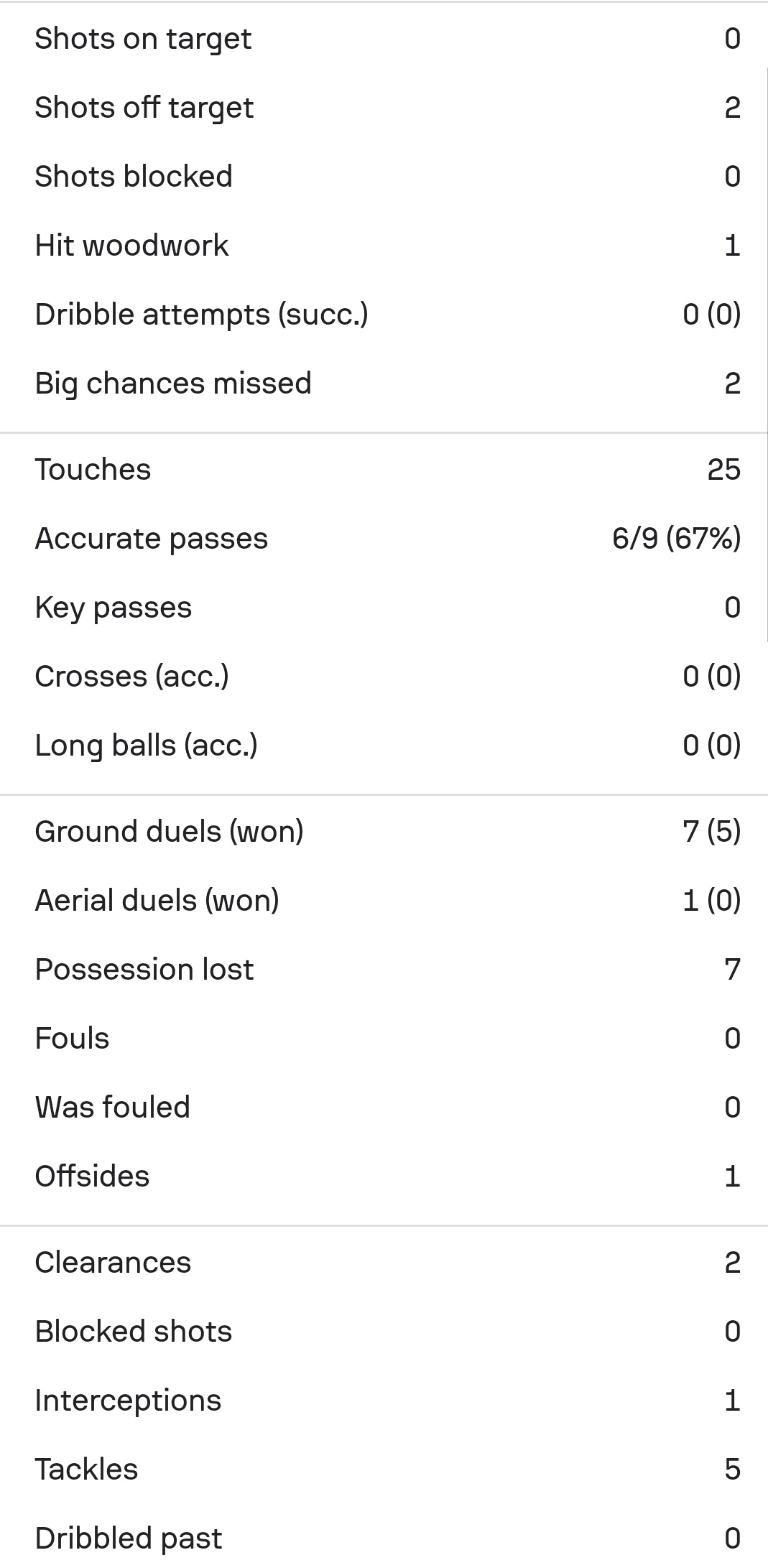This screenshot has height=1568, width=768.
Task: Select the Accurate passes 6/9 (67%) value
Action: tap(676, 539)
